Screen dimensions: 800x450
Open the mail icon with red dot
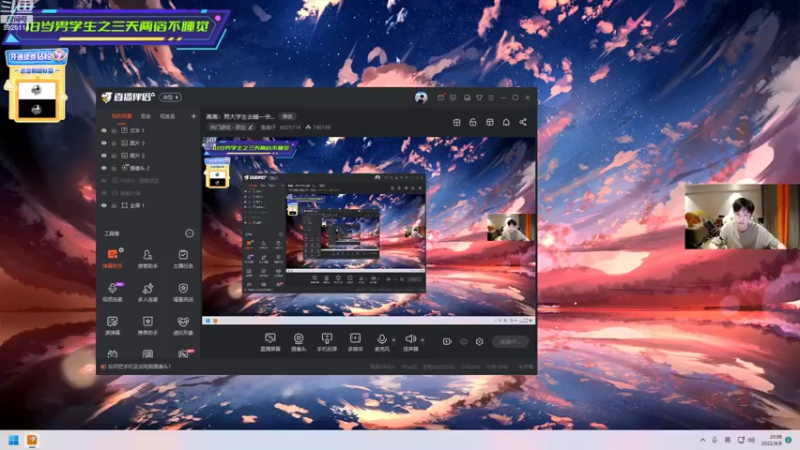[441, 97]
